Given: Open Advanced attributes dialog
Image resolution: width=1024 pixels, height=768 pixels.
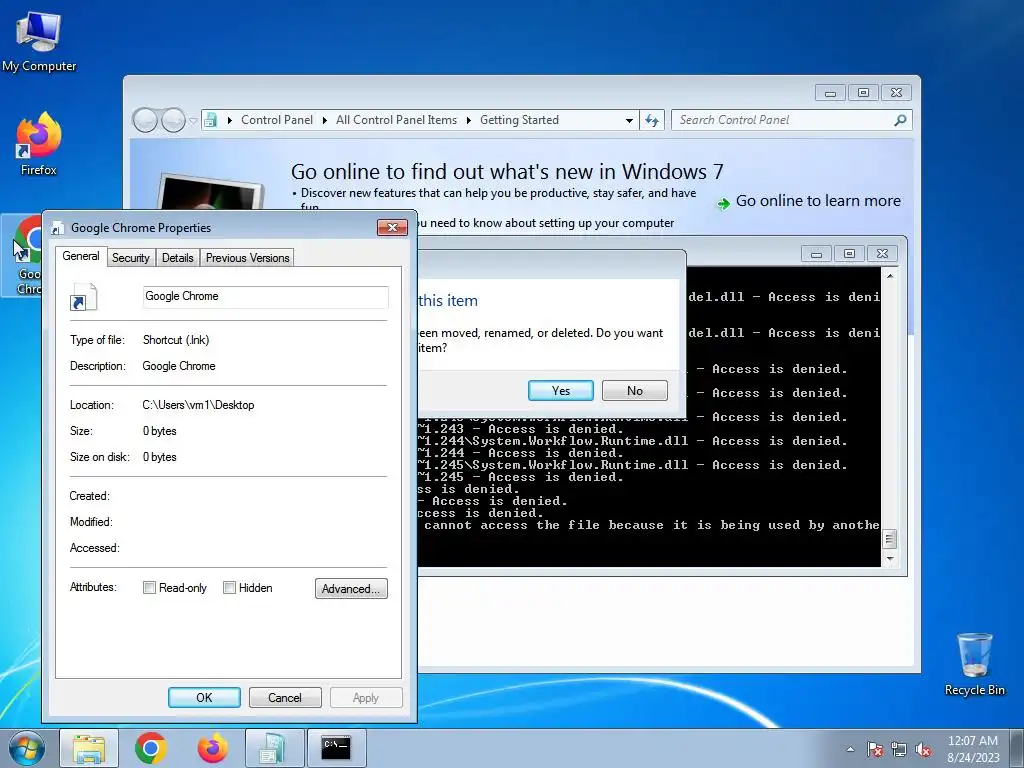Looking at the screenshot, I should (x=351, y=588).
